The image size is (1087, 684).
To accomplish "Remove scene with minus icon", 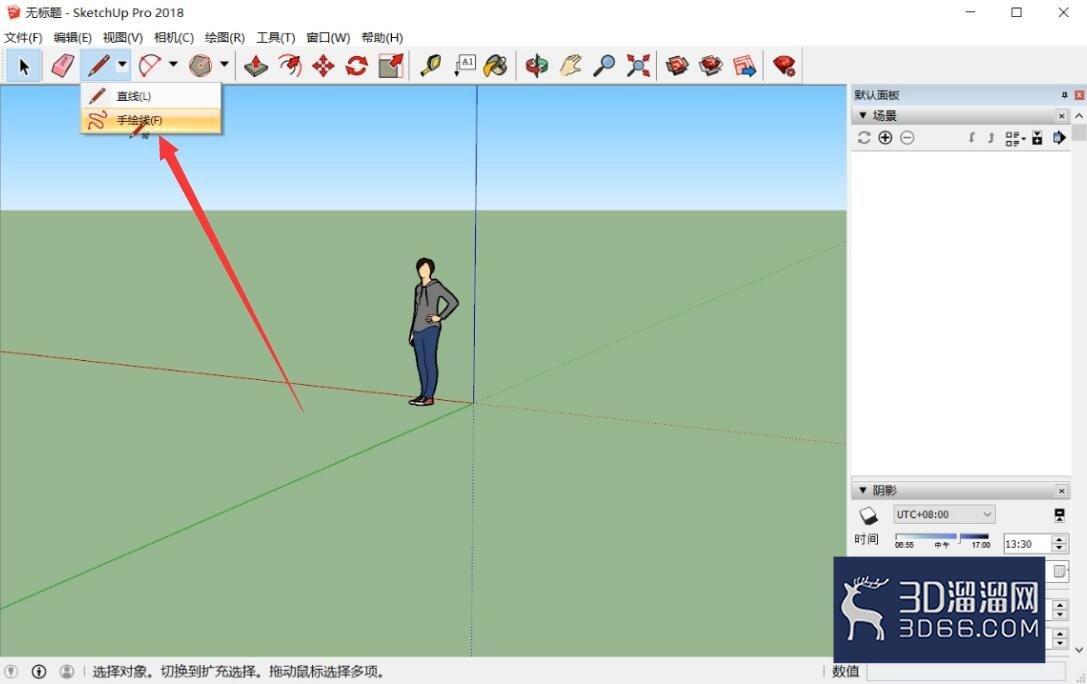I will click(x=907, y=138).
